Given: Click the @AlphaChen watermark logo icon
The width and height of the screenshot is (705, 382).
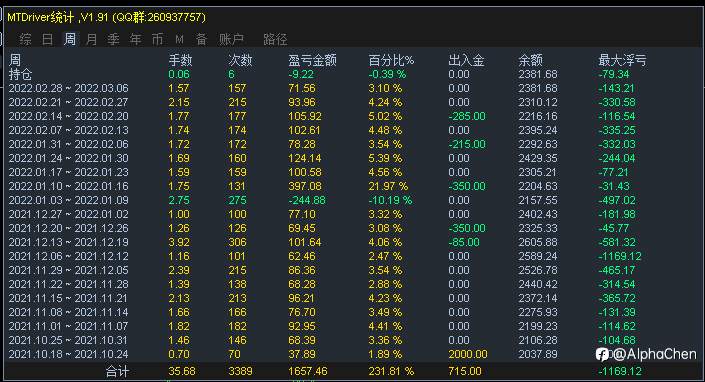Looking at the screenshot, I should point(602,355).
